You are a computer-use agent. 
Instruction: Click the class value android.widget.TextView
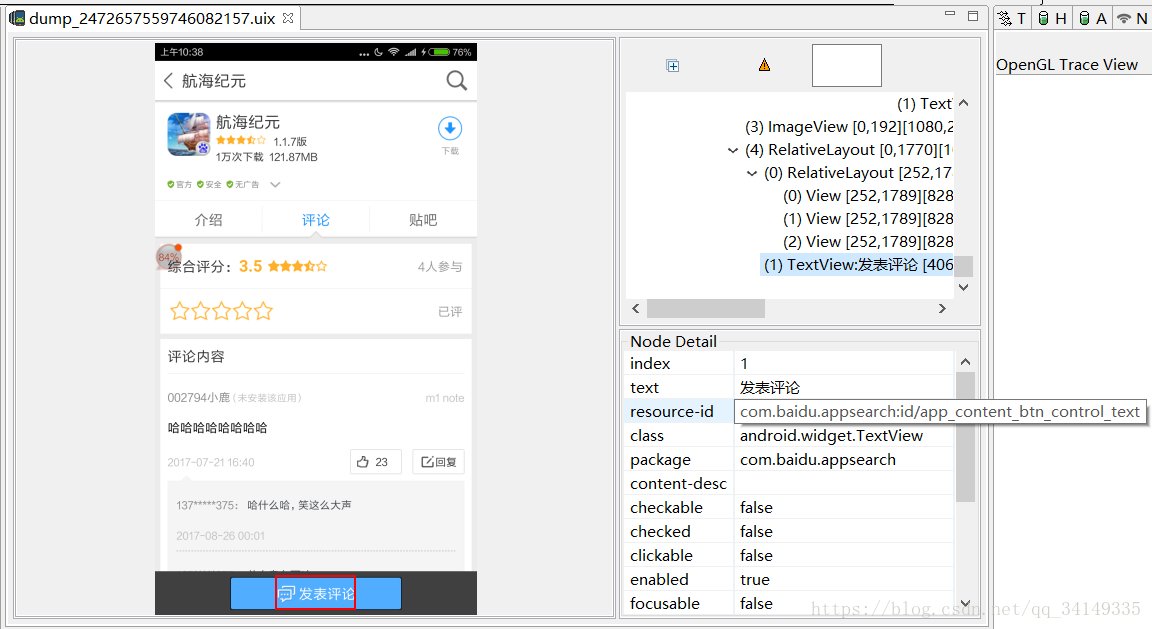click(x=831, y=436)
